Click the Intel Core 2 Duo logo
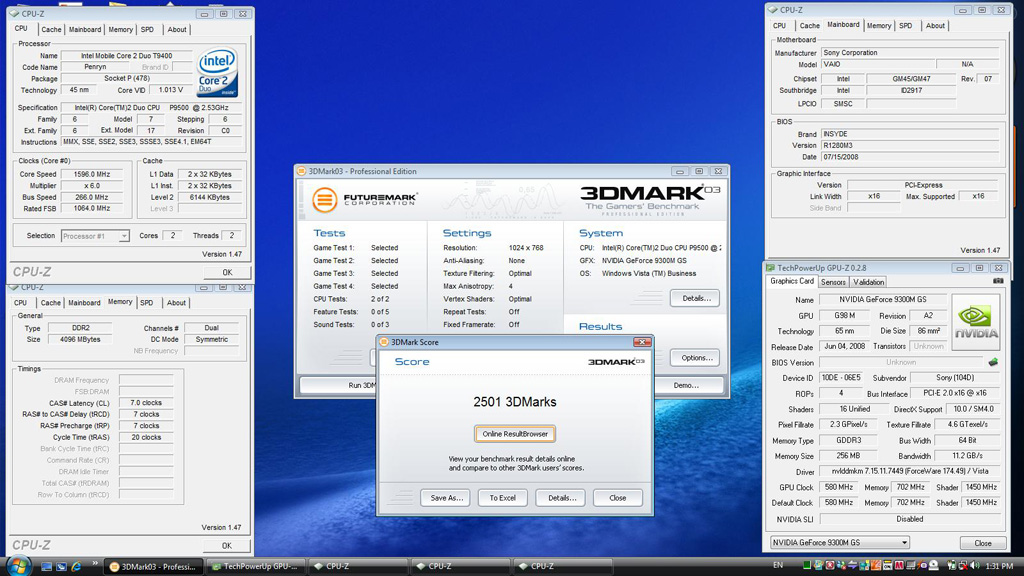 coord(216,72)
